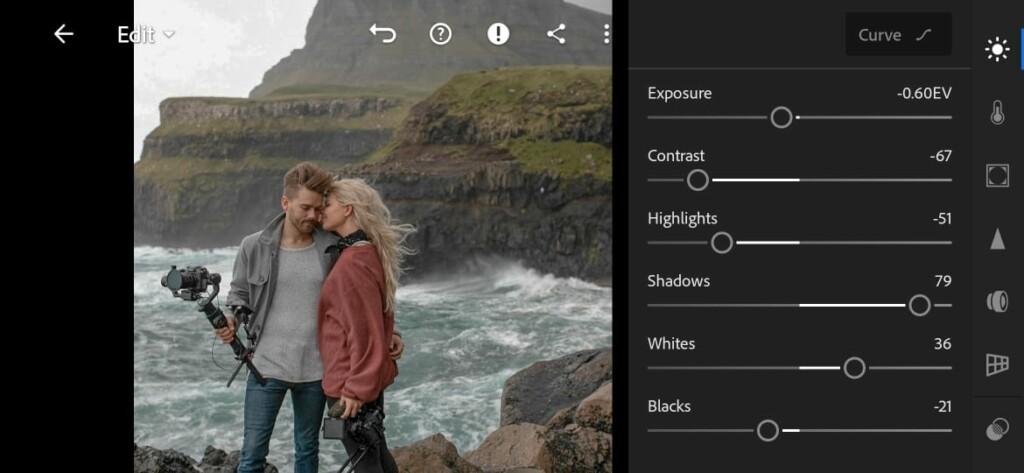The image size is (1024, 473).
Task: Click the Highlights slider handle
Action: point(722,243)
